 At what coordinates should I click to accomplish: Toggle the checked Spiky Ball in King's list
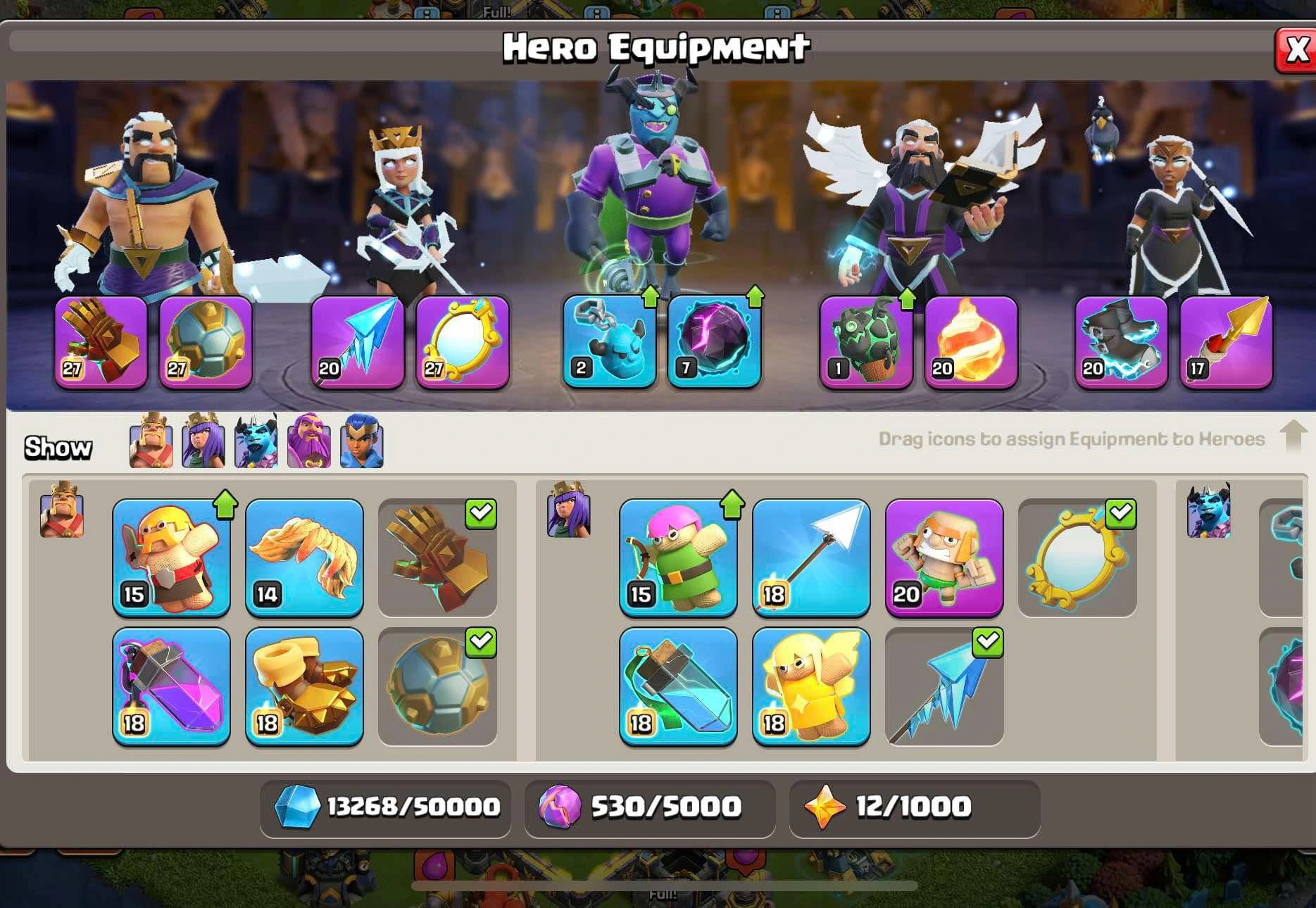click(437, 686)
